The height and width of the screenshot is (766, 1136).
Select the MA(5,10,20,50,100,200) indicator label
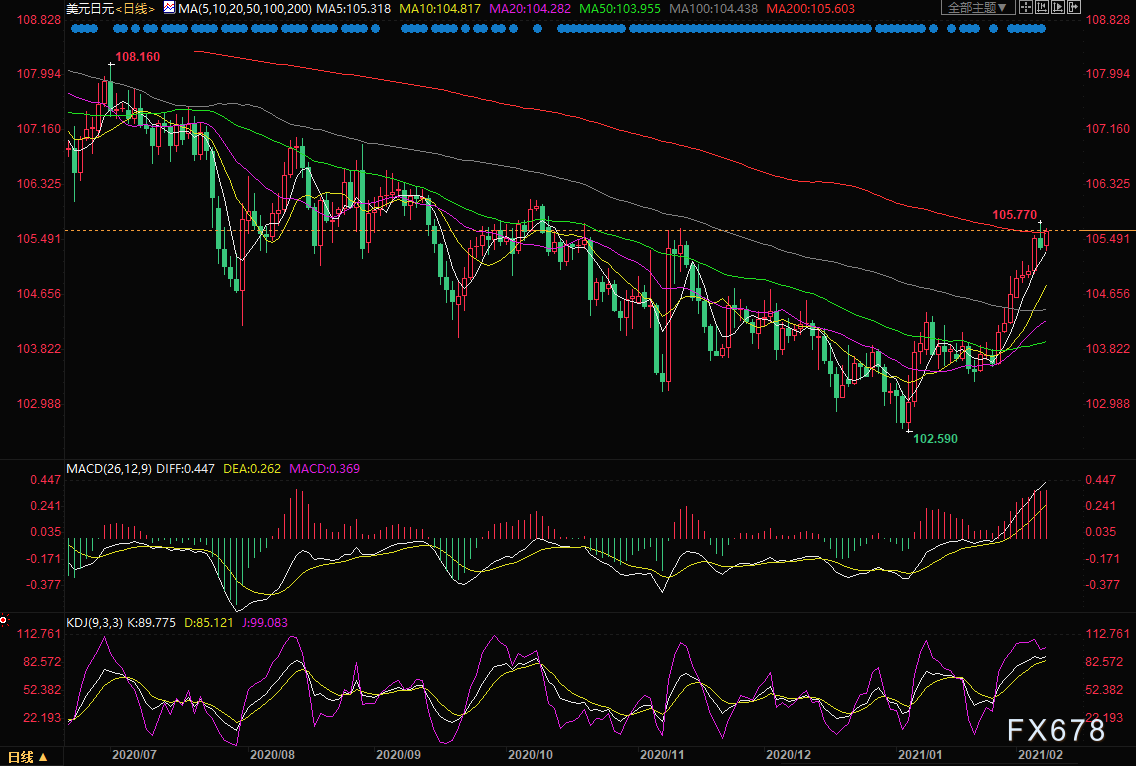(245, 9)
